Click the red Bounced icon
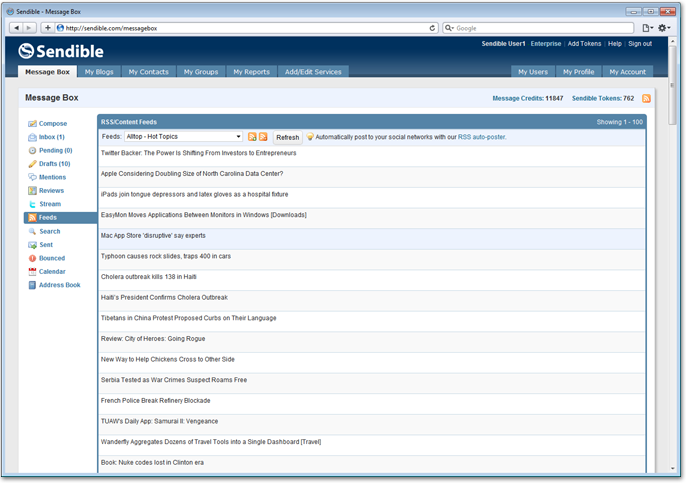 (32, 259)
